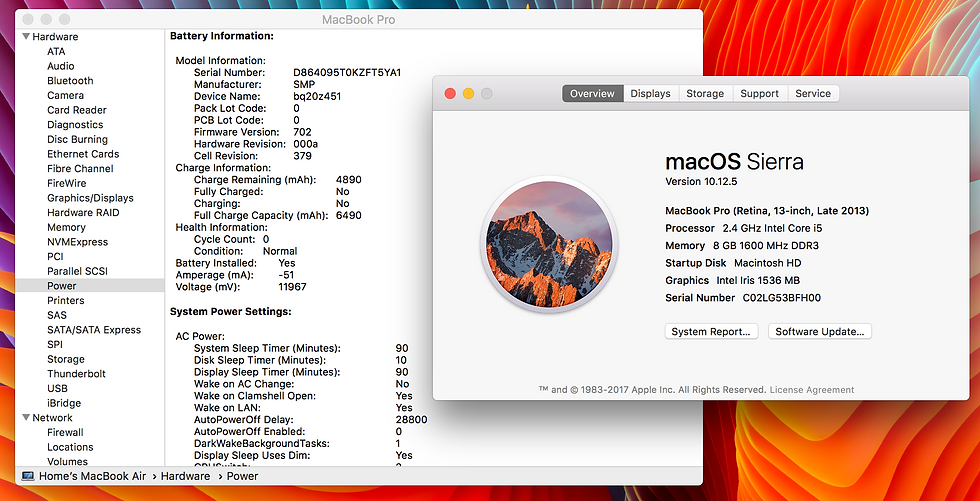Click the Voltage value 11967
This screenshot has height=501, width=980.
coord(292,287)
